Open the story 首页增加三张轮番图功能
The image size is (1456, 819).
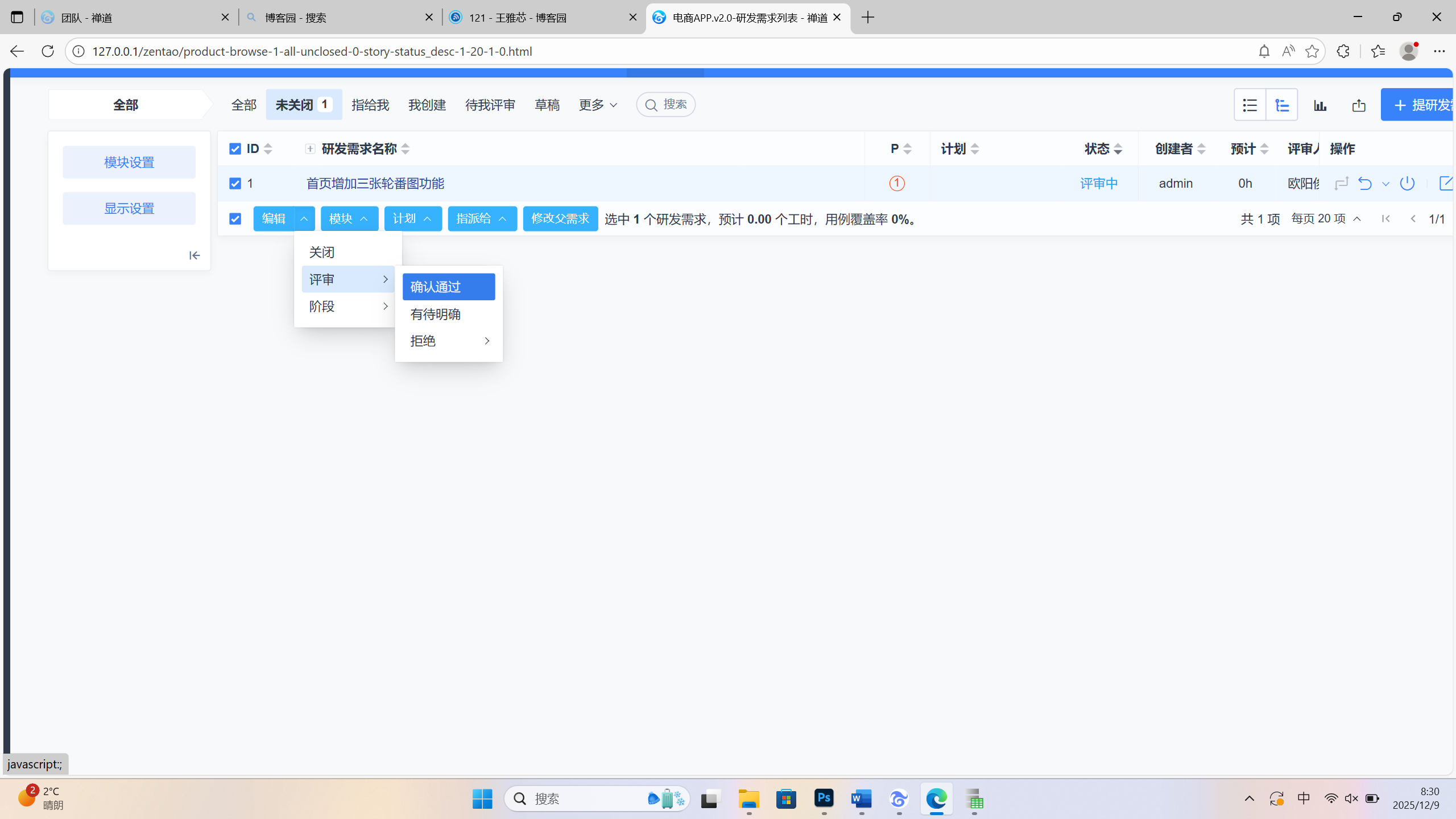coord(375,184)
